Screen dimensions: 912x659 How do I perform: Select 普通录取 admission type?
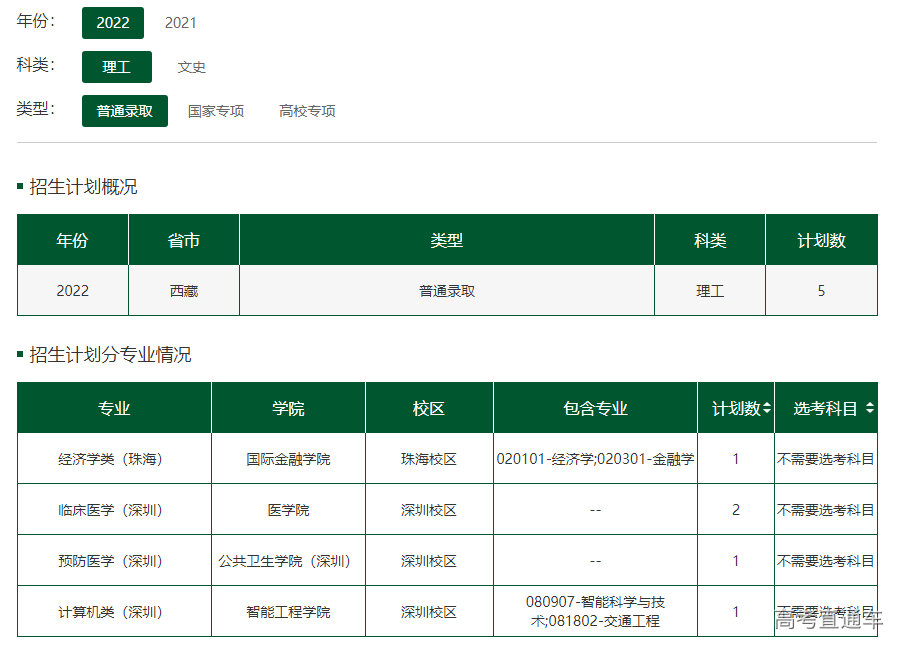tap(125, 111)
